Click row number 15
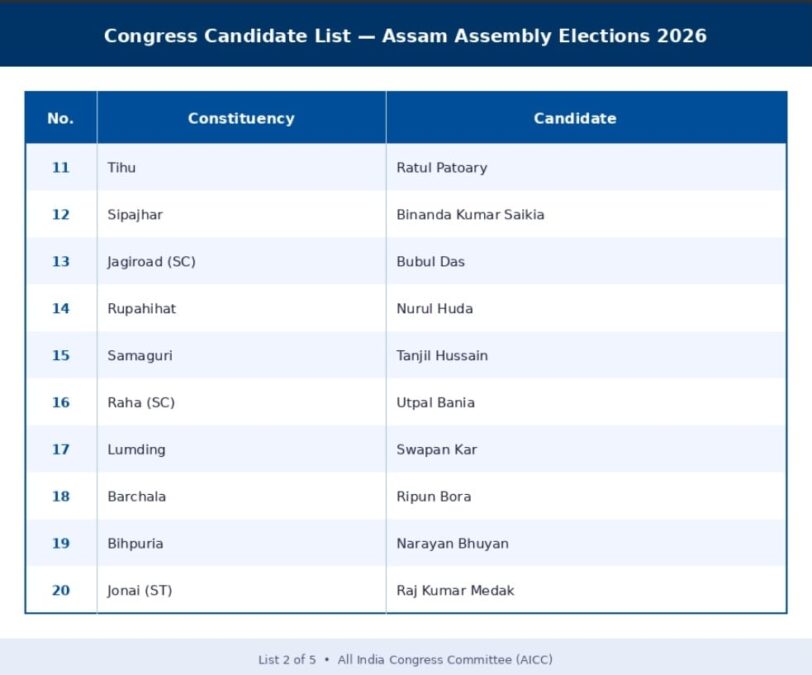 click(x=61, y=356)
